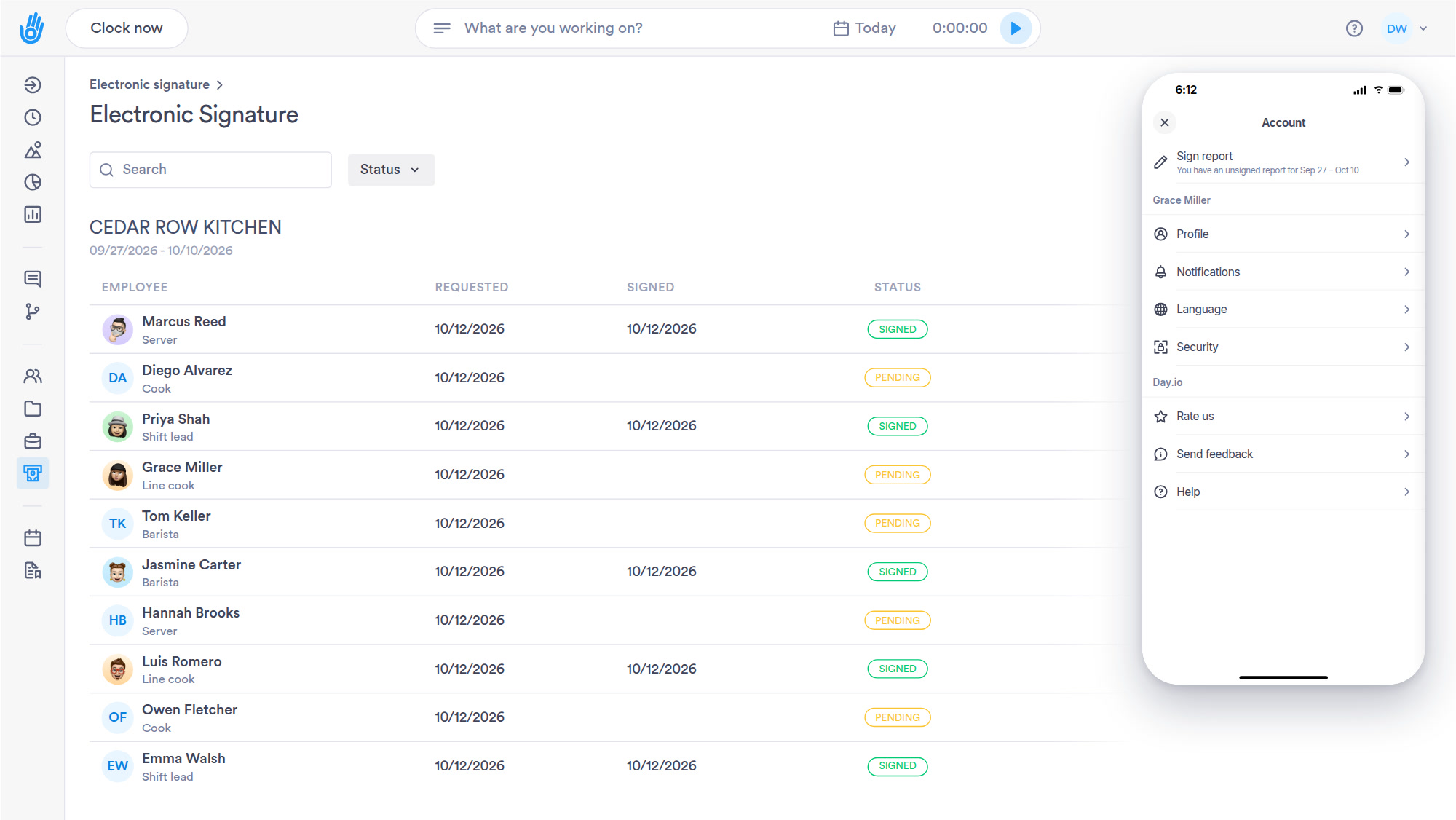Select the Tom Keller employee name

[176, 516]
